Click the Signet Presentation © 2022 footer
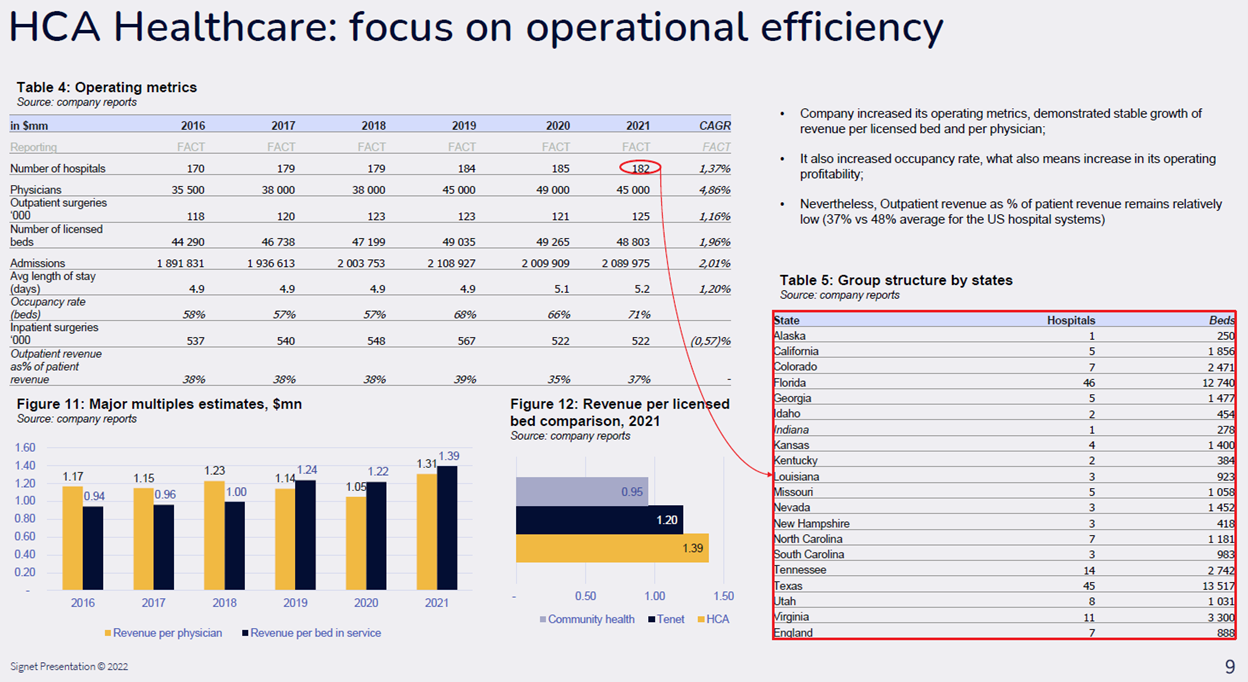Screen dimensions: 1248x682 click(x=69, y=667)
